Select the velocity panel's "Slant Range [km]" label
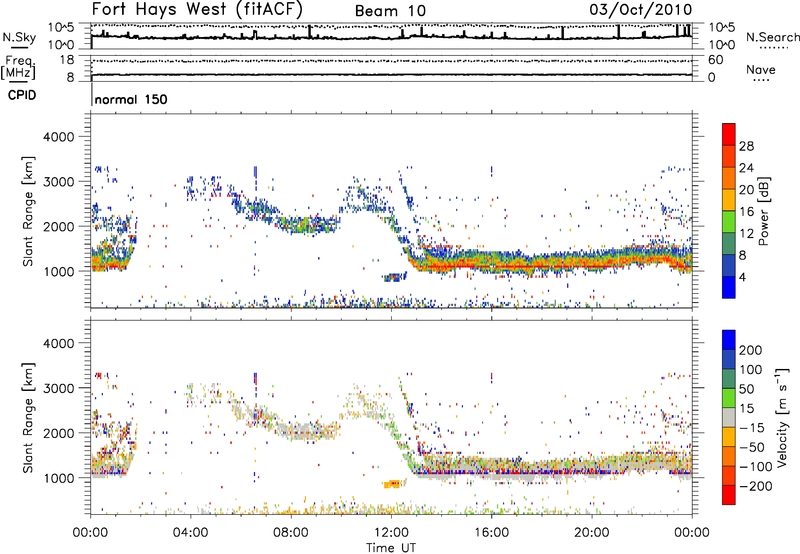Screen dimensions: 800x554 (28, 418)
